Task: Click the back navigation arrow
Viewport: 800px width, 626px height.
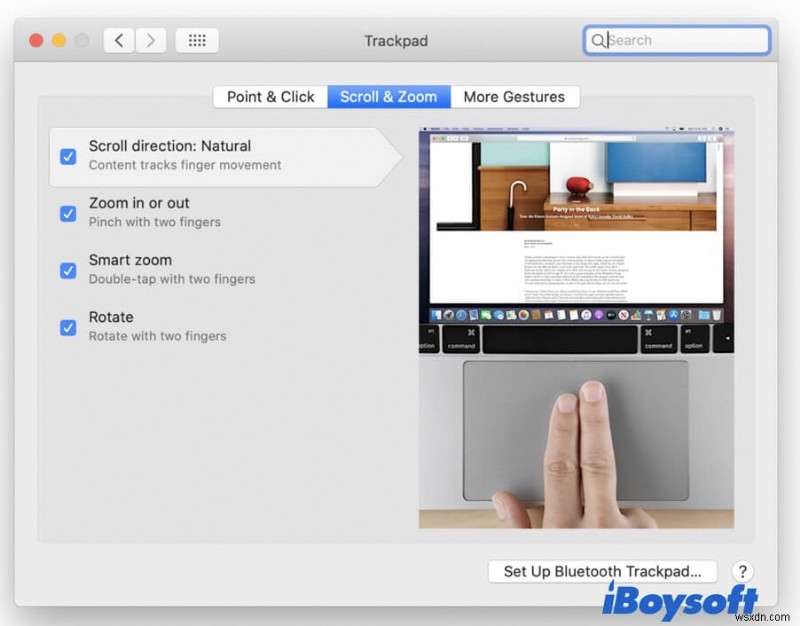Action: 118,40
